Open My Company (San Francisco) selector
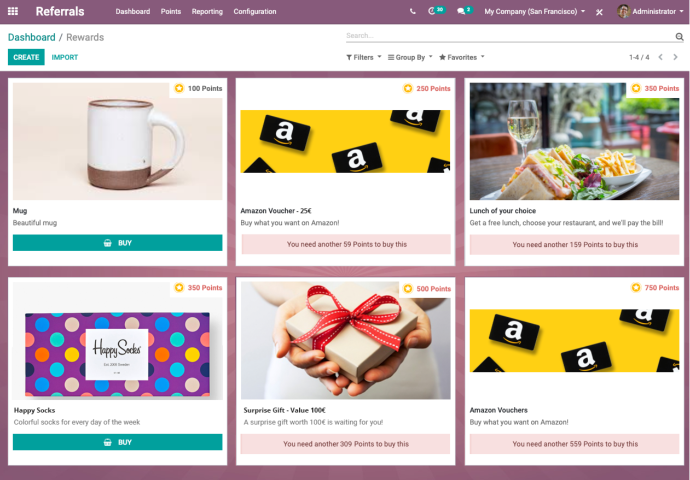690x480 pixels. (535, 11)
